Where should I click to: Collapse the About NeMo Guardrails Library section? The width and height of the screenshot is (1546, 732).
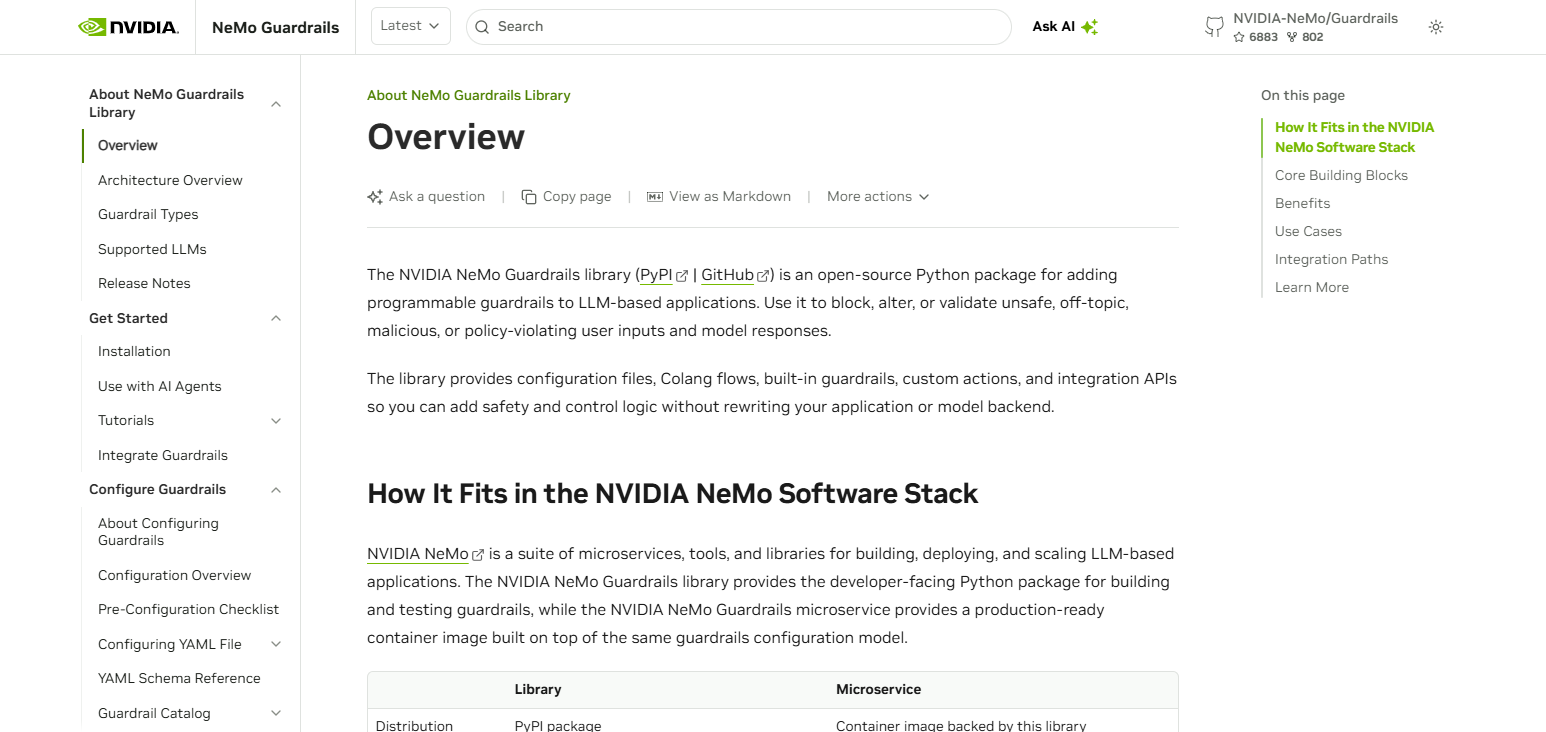coord(276,104)
